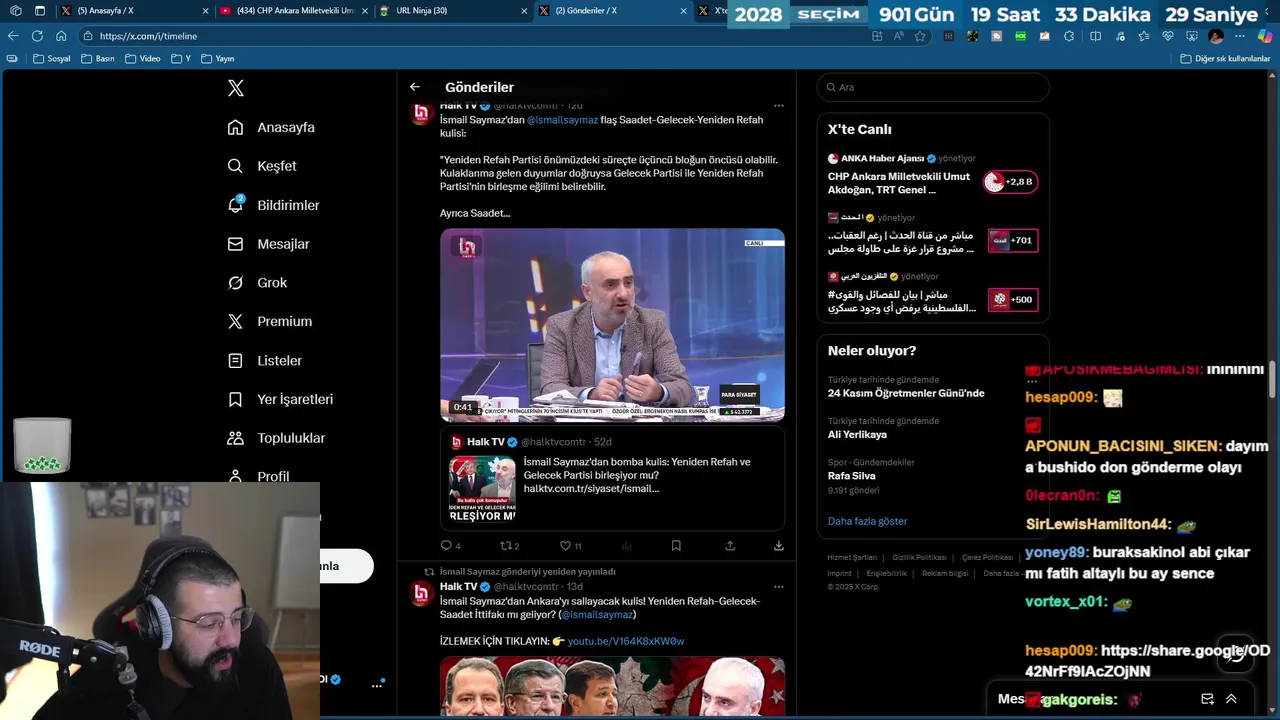The height and width of the screenshot is (720, 1280).
Task: Open Anasayfa from the sidebar
Action: (271, 127)
